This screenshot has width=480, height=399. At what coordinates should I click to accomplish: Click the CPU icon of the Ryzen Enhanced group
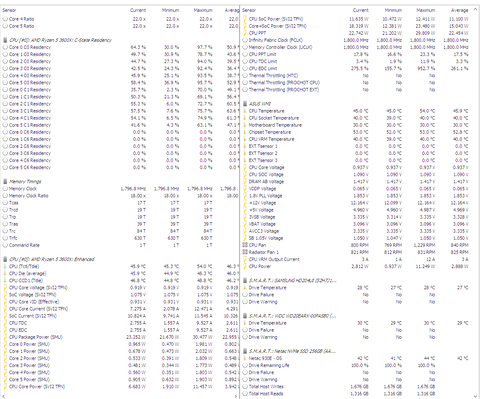5,259
